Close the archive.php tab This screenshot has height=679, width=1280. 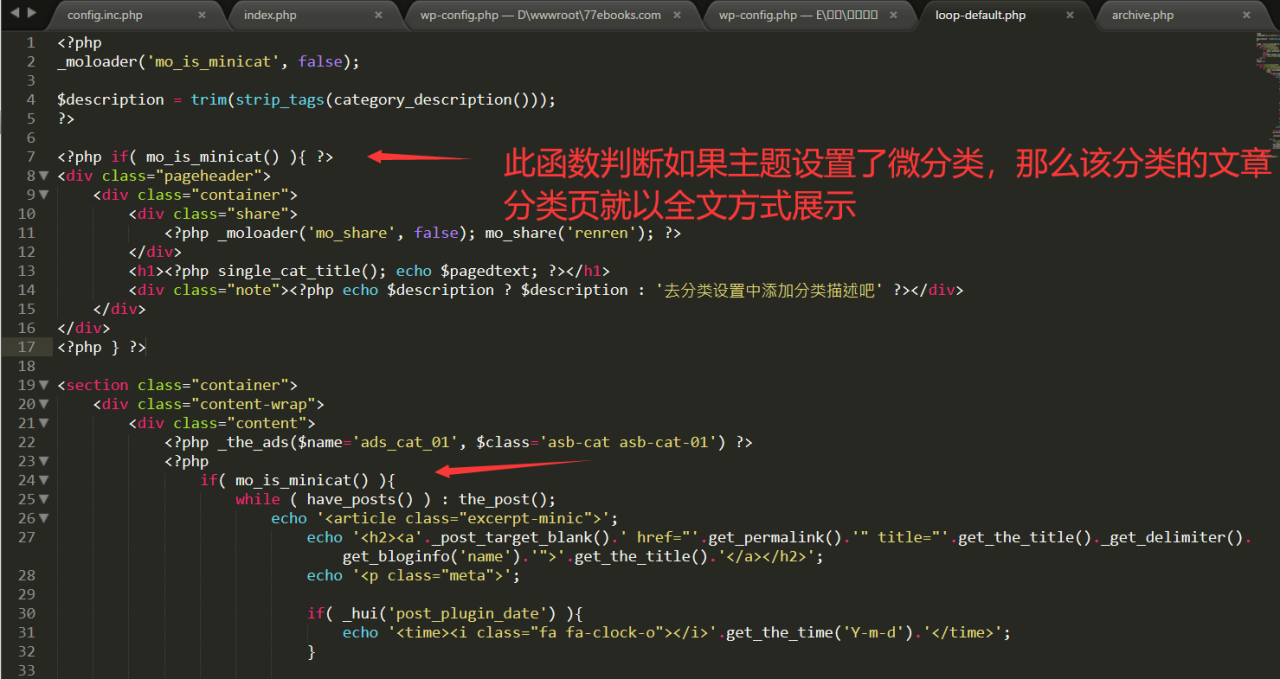click(x=1246, y=16)
